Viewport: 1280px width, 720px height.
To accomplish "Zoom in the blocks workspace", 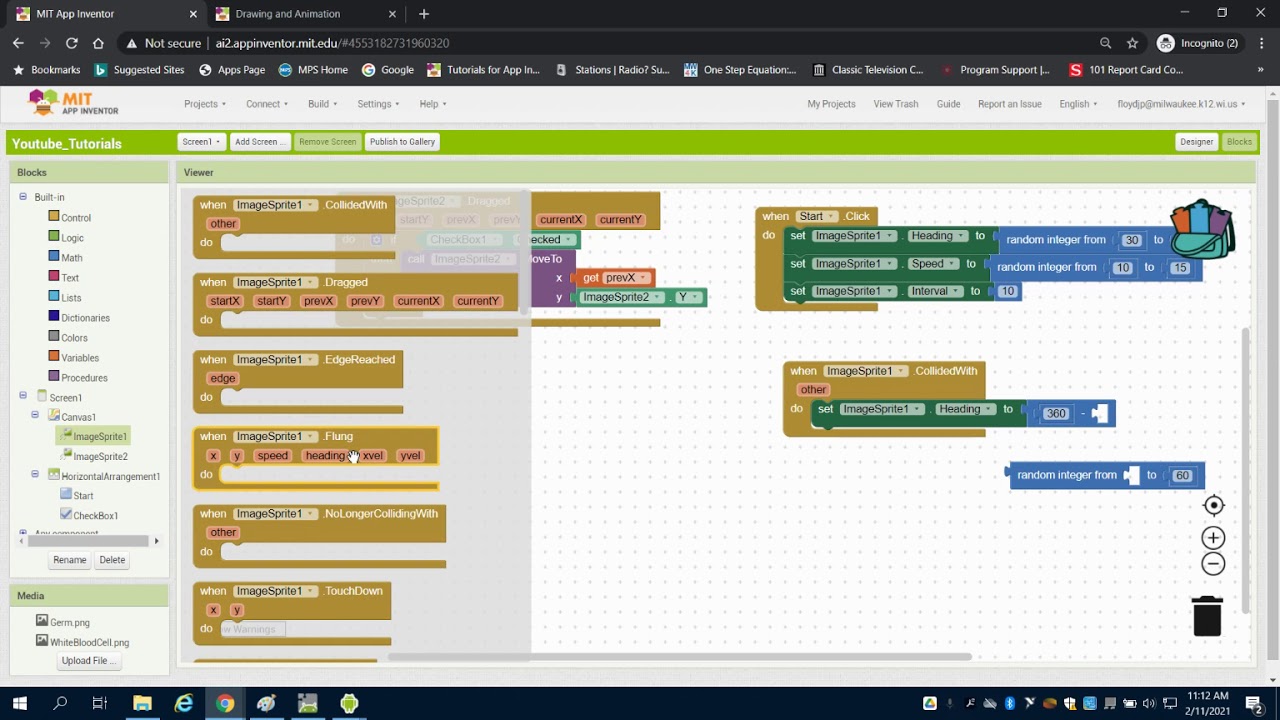I will pyautogui.click(x=1213, y=538).
